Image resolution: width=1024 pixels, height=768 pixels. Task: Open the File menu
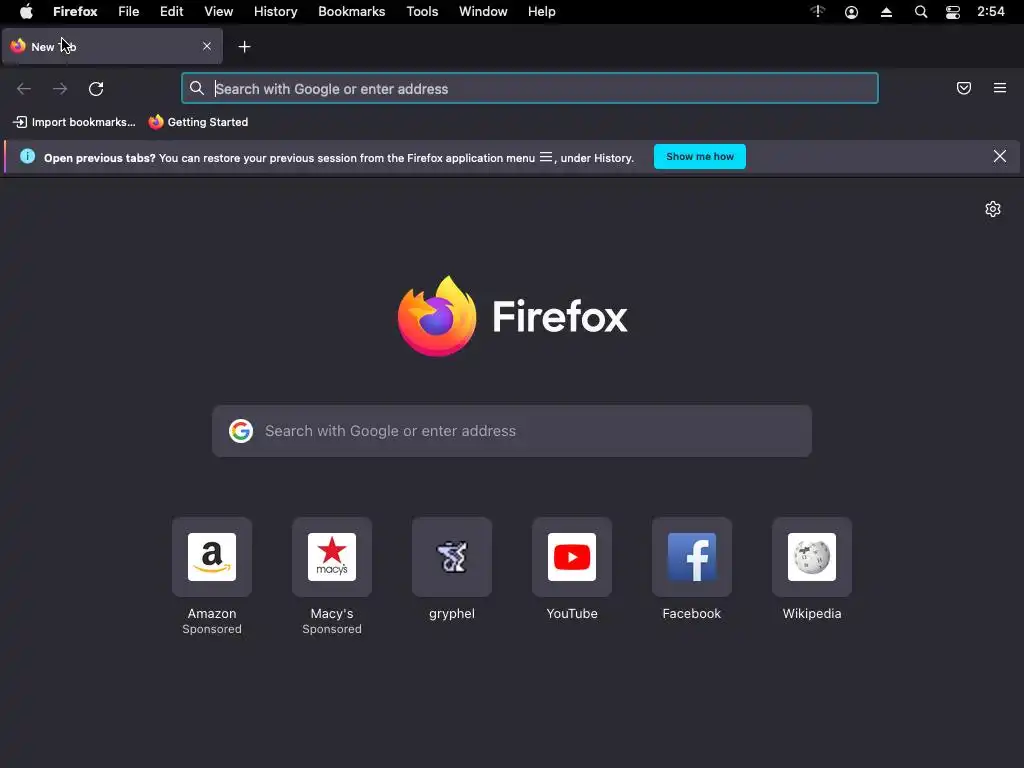[129, 12]
